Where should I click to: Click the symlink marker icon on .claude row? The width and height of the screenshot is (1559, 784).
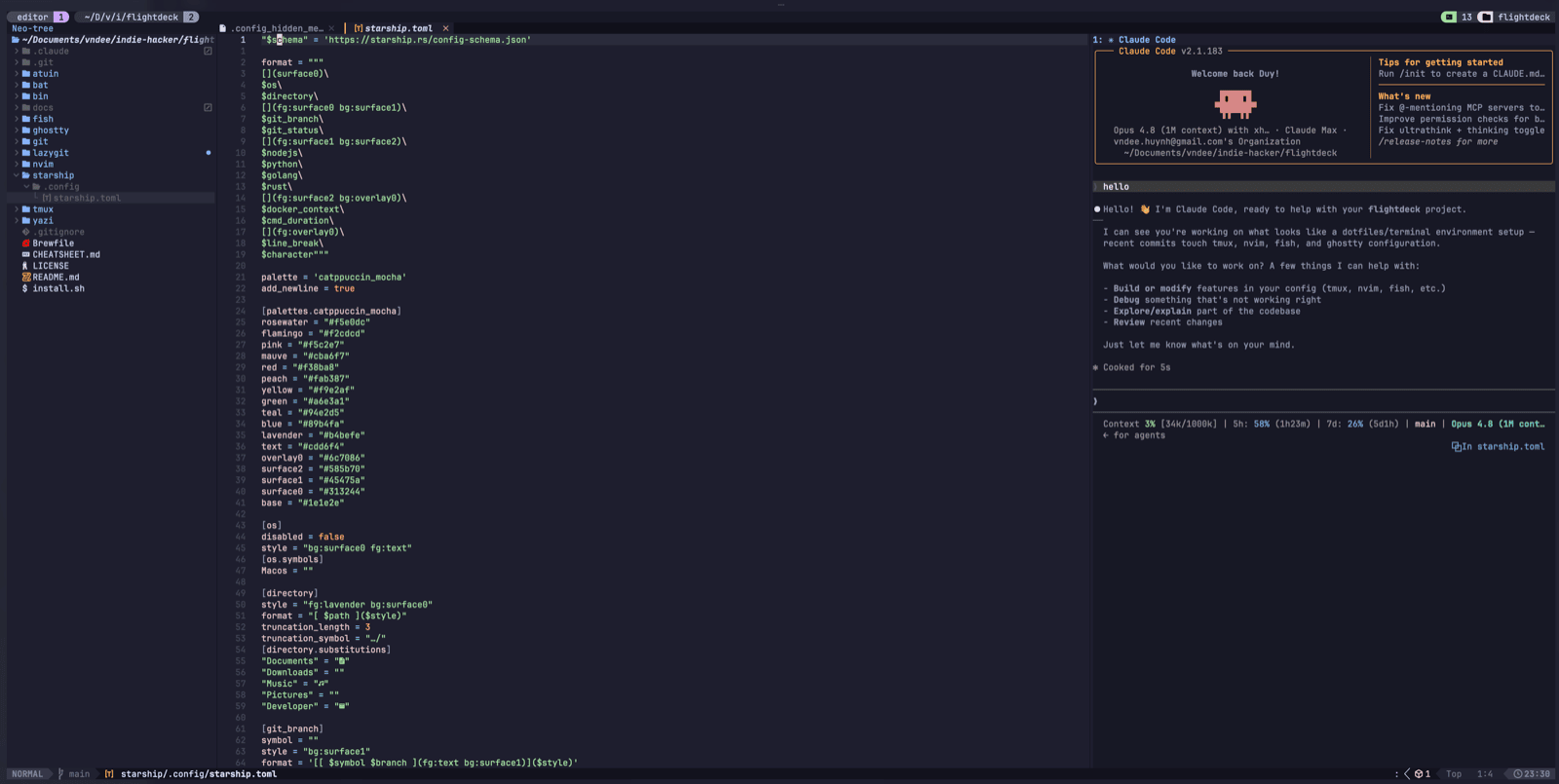click(208, 51)
